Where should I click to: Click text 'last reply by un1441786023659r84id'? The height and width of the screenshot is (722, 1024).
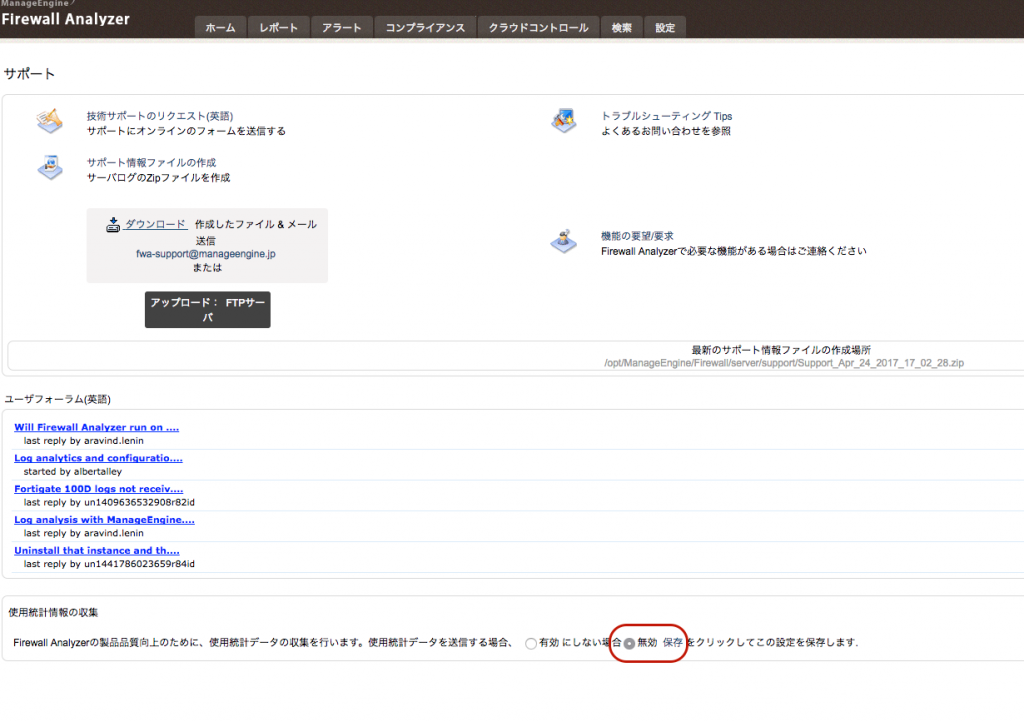(x=109, y=563)
